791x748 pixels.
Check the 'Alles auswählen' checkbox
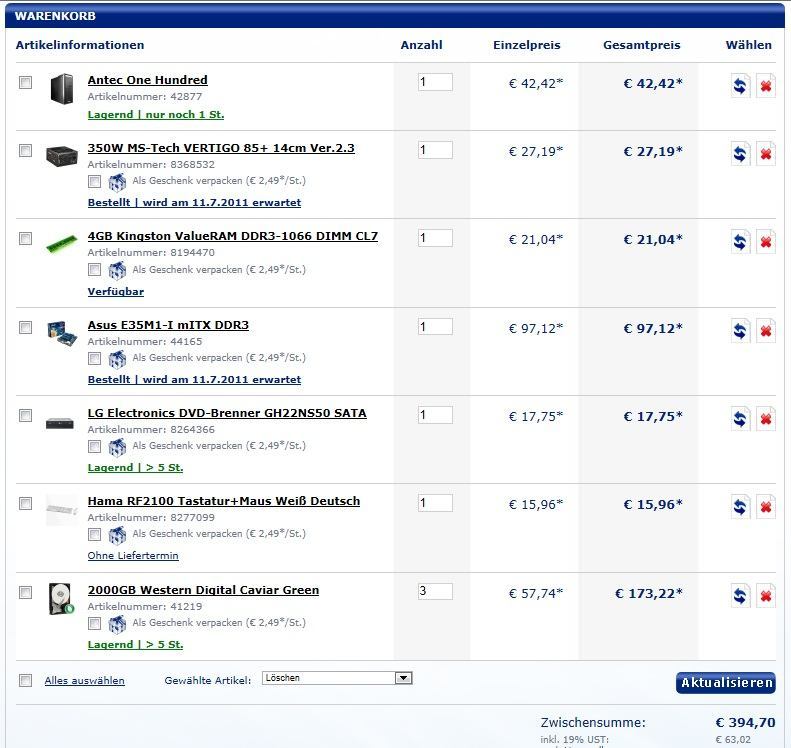[x=25, y=681]
